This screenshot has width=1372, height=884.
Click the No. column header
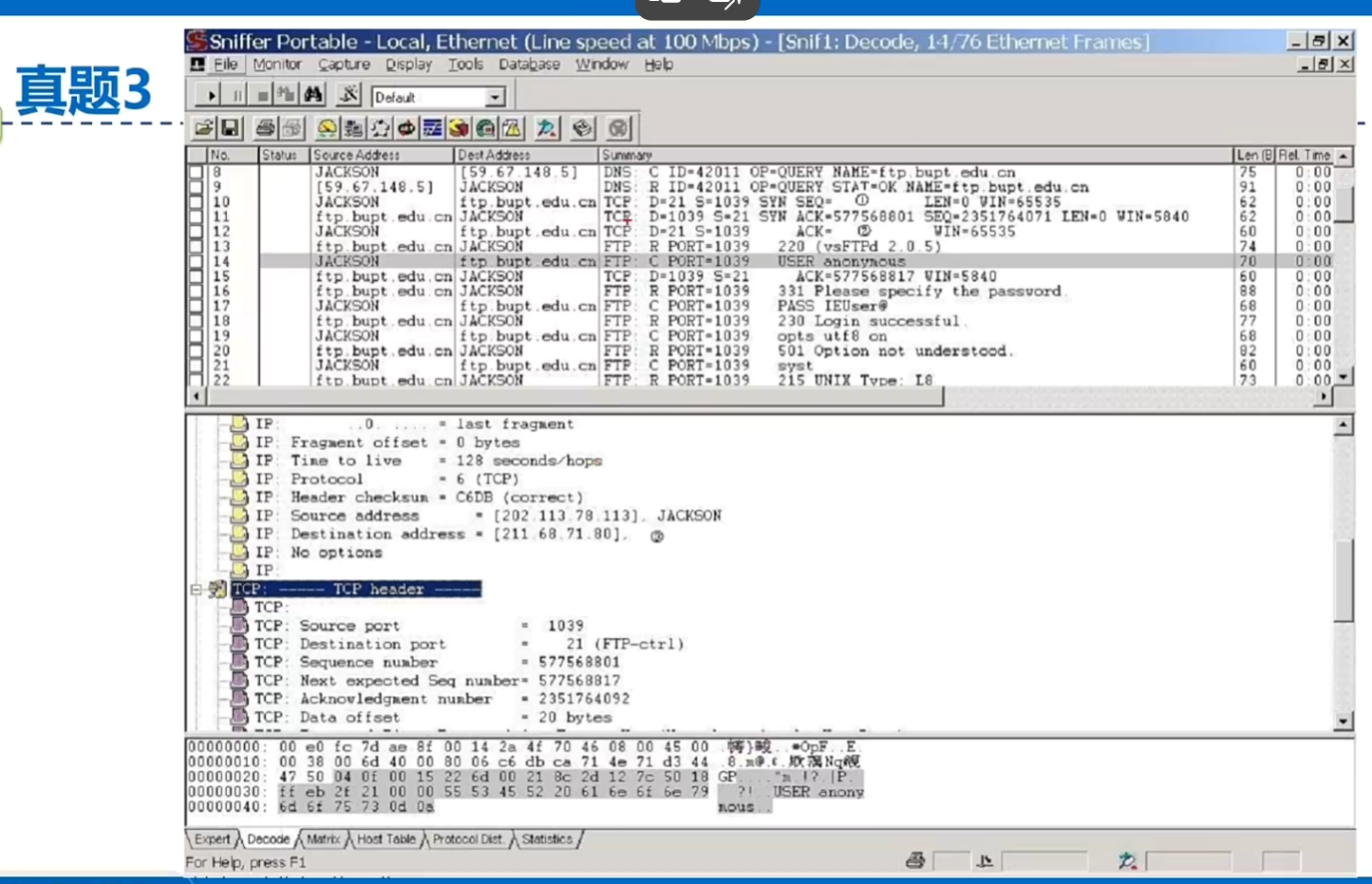coord(233,155)
